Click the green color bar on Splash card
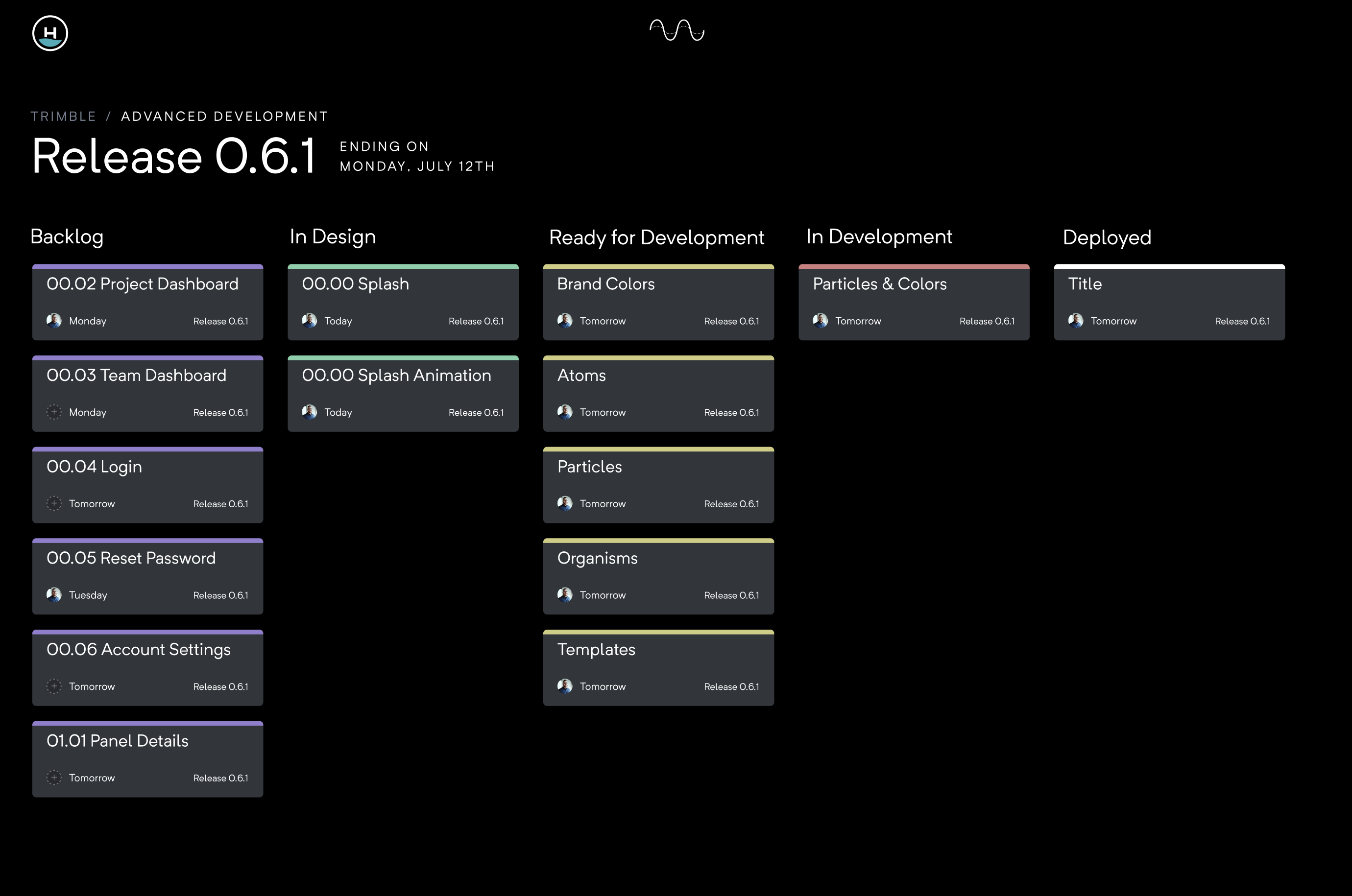 [x=403, y=266]
